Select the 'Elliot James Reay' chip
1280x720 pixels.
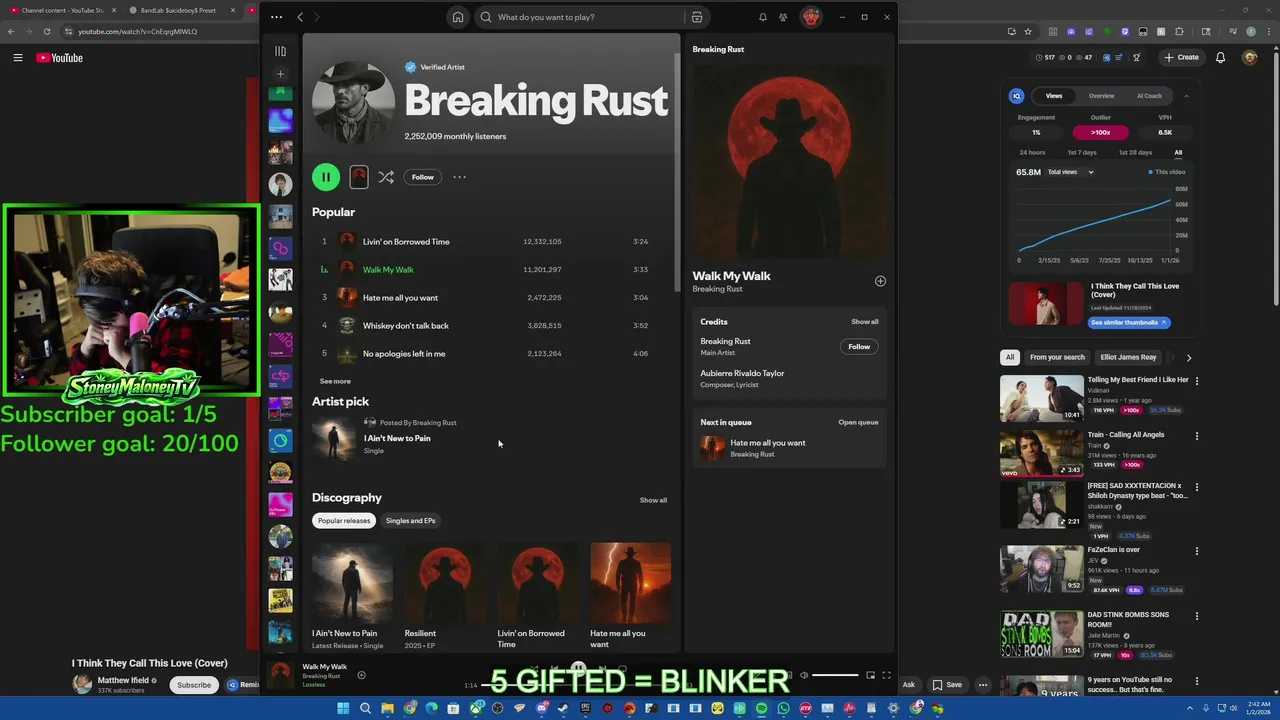(x=1128, y=357)
